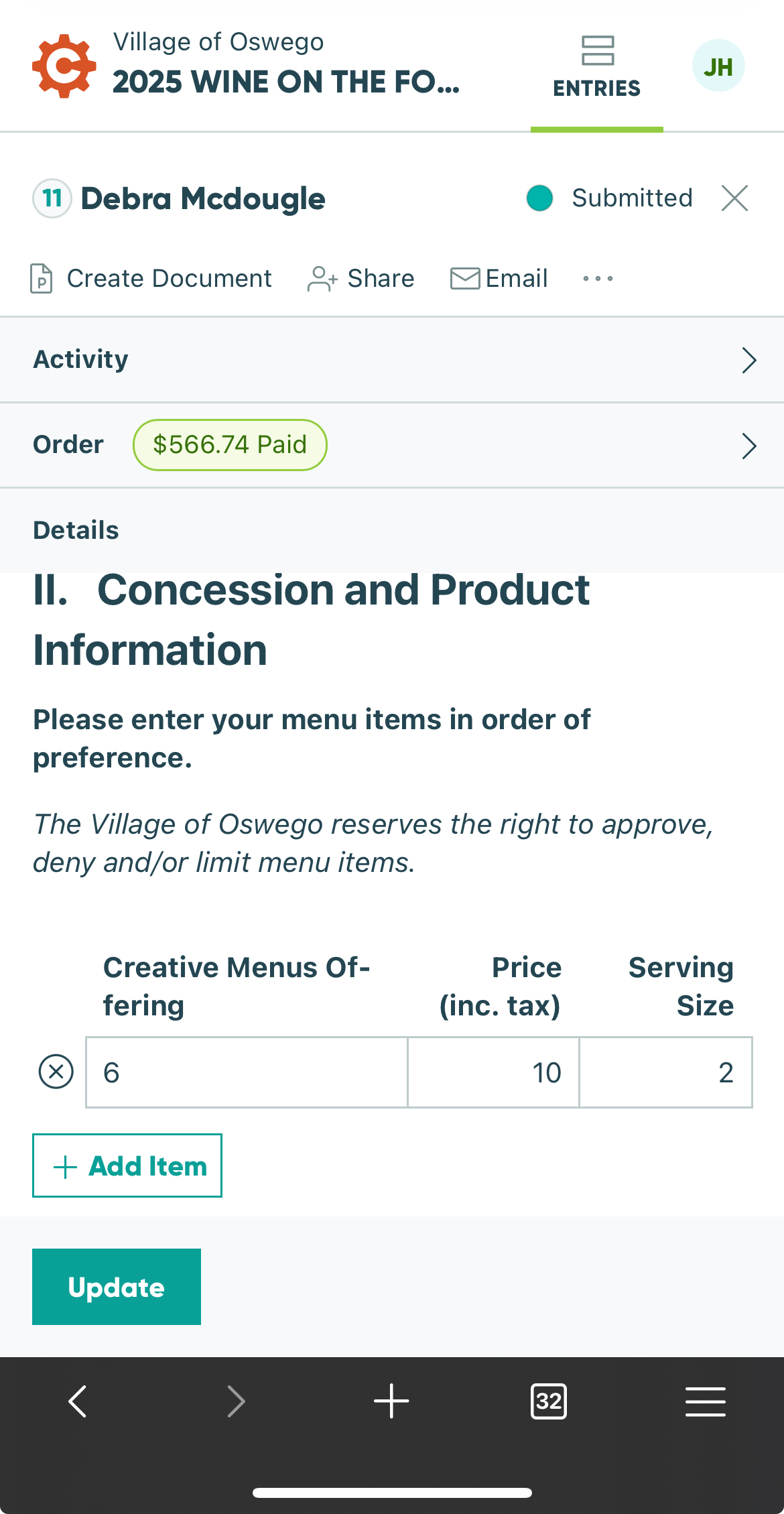
Task: Remove the menu item row
Action: click(x=56, y=1072)
